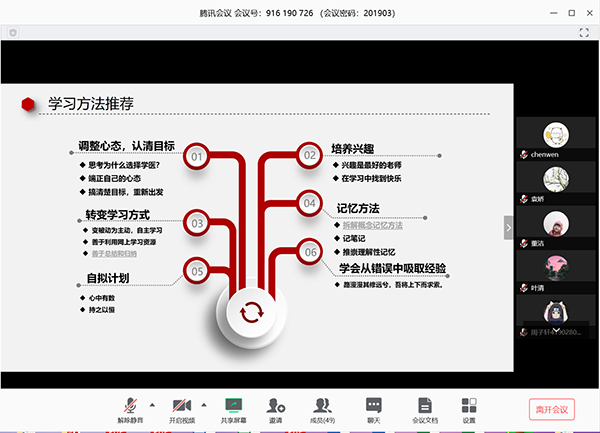The image size is (600, 433).
Task: Click bullet text 心中有数
Action: pyautogui.click(x=102, y=298)
